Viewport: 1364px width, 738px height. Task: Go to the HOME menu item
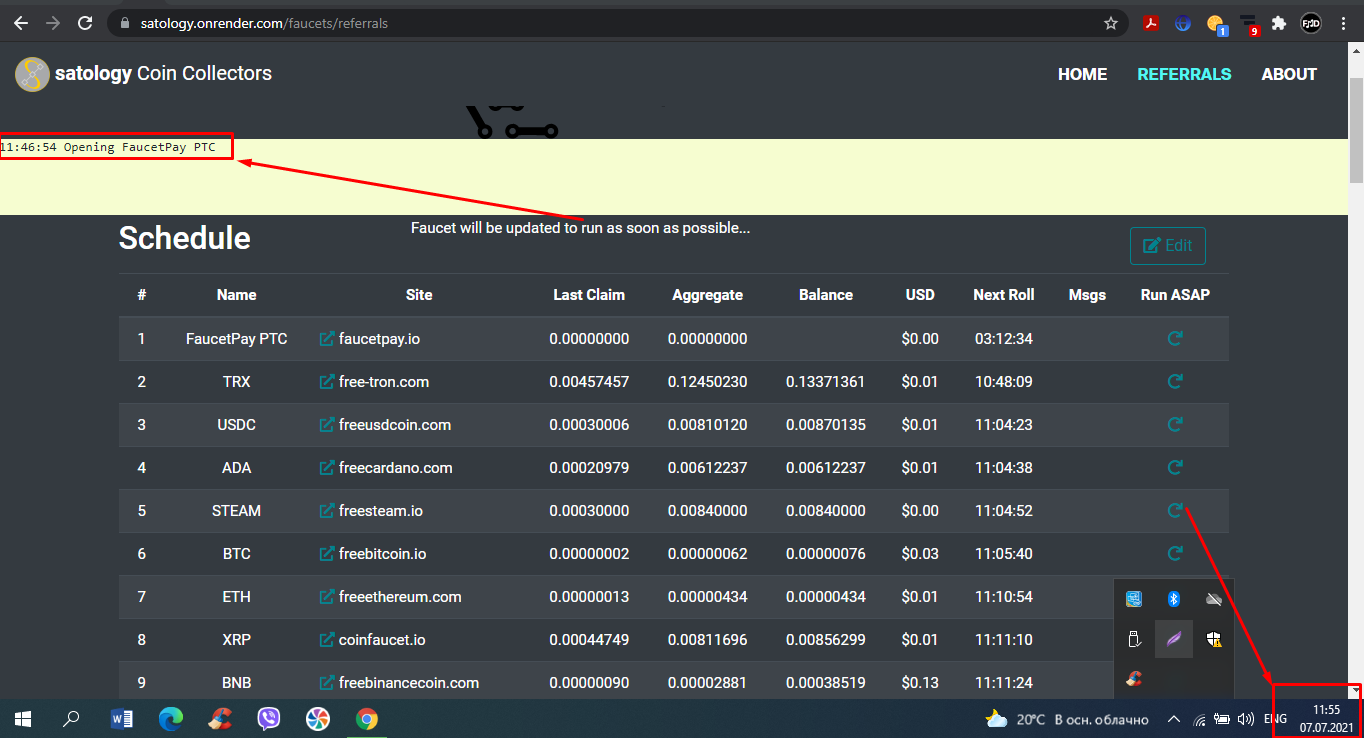[1082, 74]
